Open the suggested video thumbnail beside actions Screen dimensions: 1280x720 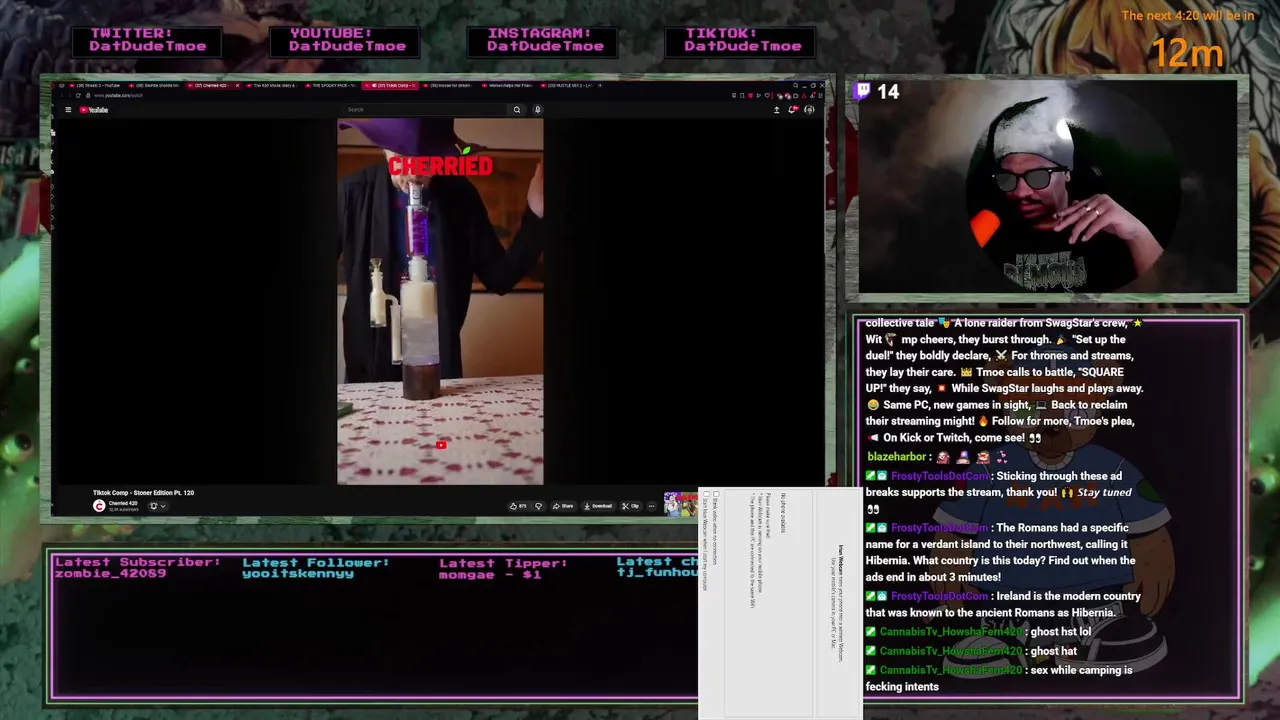pyautogui.click(x=681, y=505)
